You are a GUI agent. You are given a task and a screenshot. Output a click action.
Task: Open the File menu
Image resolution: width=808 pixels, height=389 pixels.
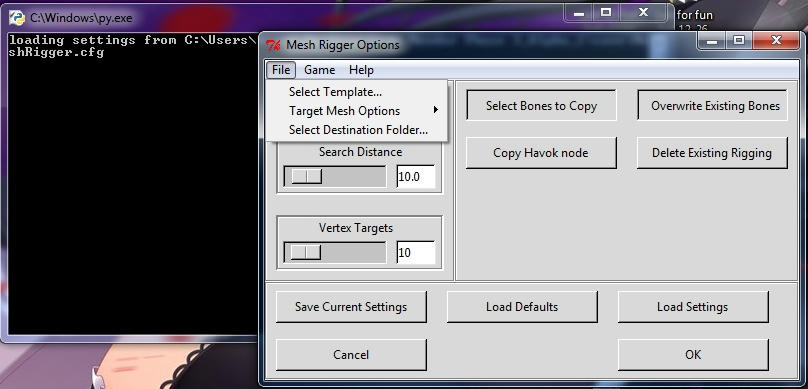(281, 70)
